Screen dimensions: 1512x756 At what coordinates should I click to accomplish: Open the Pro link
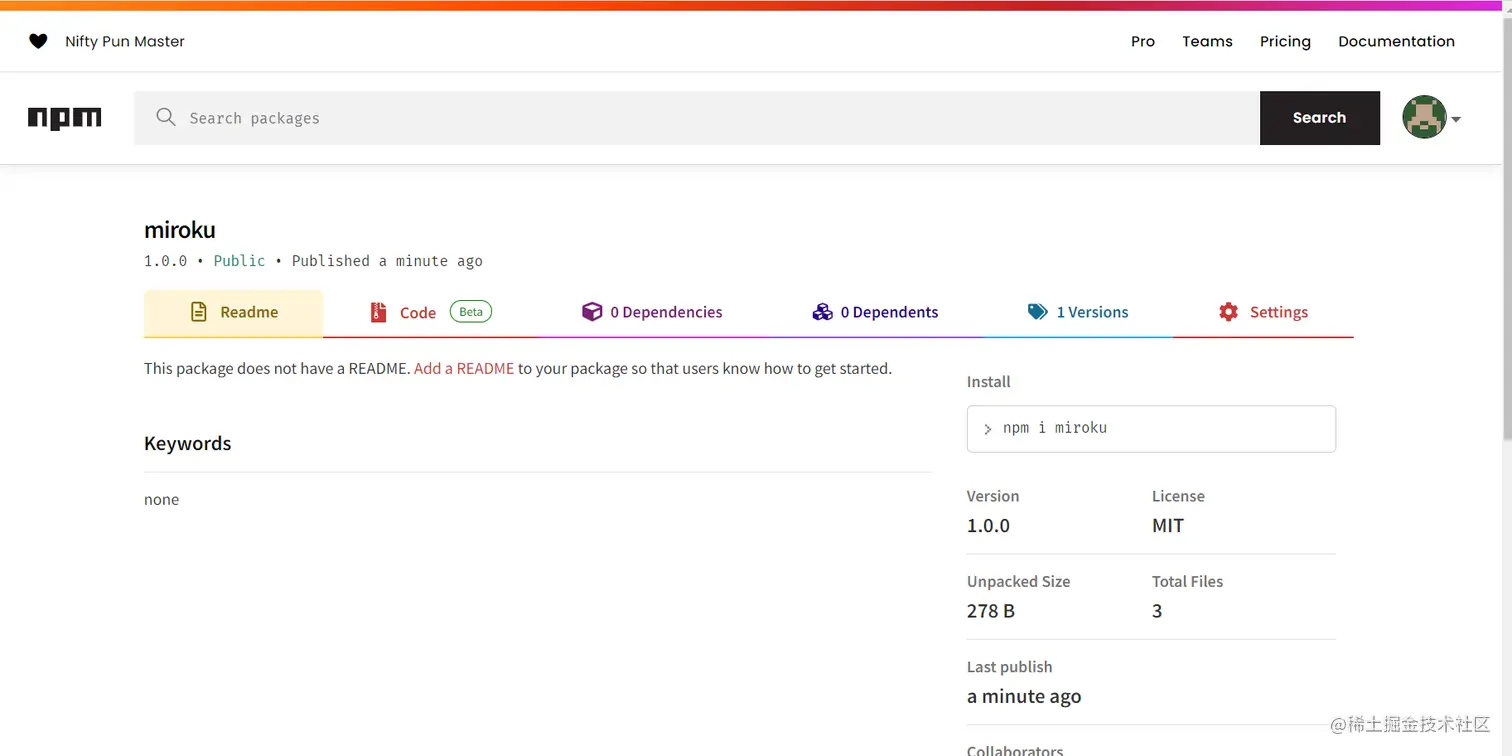1143,41
